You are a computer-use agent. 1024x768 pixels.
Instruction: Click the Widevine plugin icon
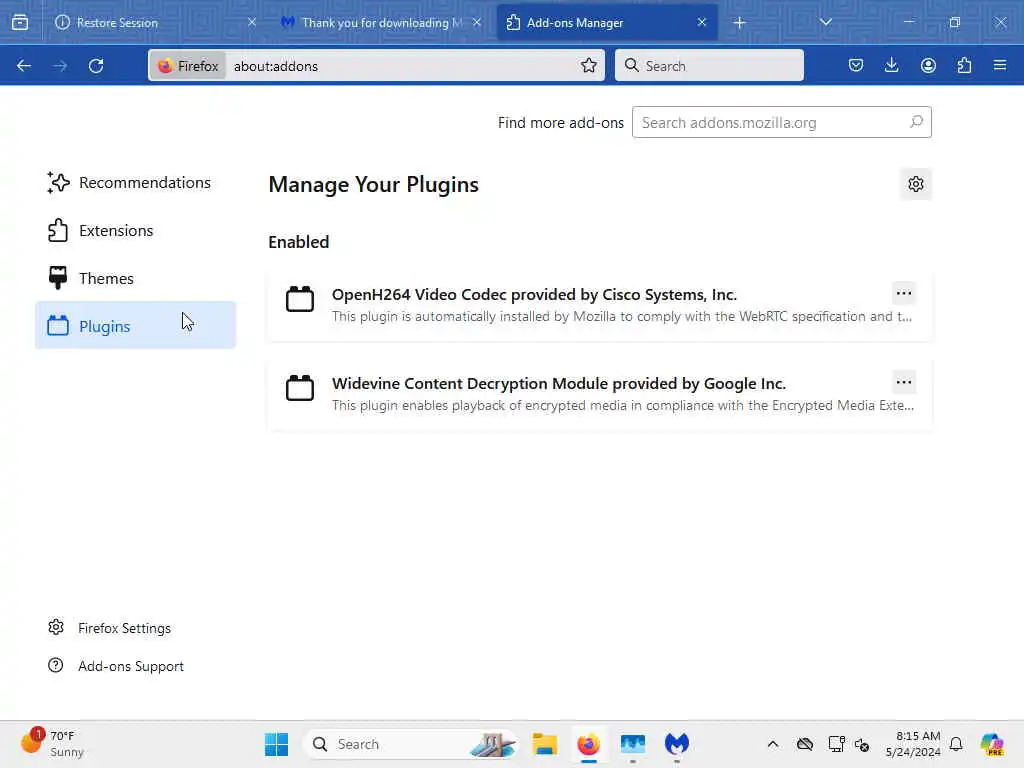coord(300,388)
